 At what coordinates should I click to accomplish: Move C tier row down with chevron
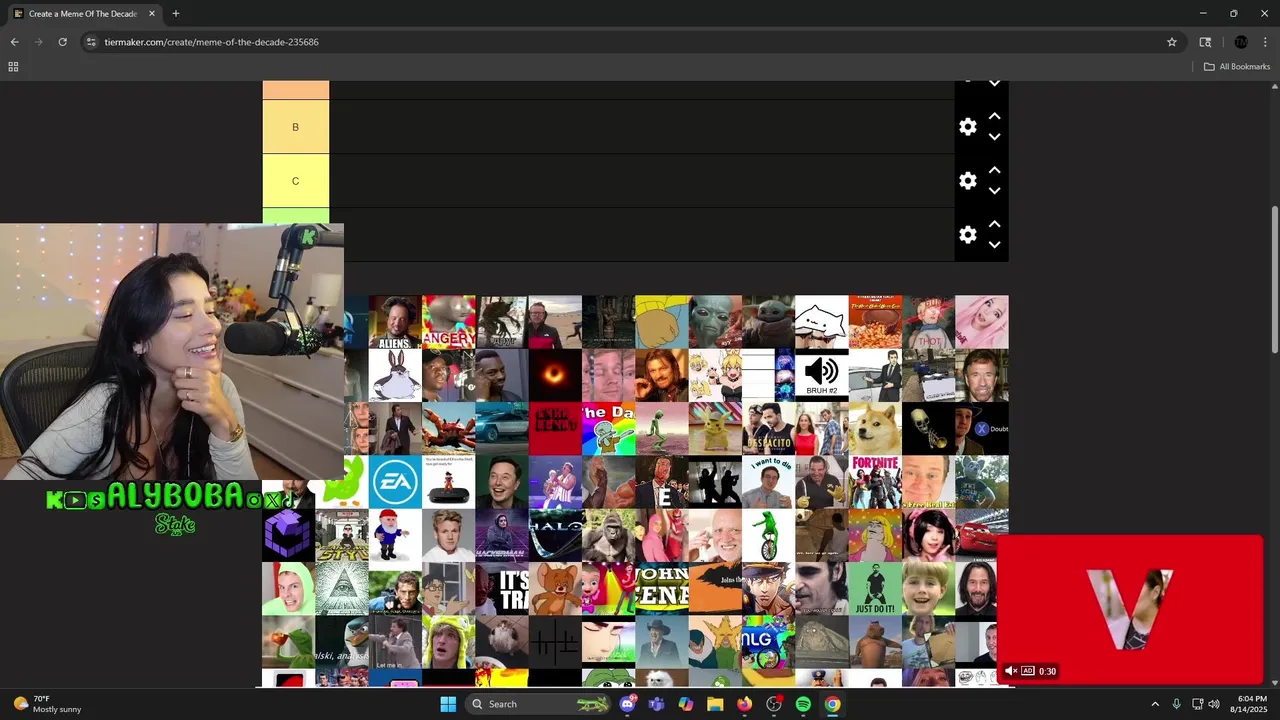coord(994,191)
